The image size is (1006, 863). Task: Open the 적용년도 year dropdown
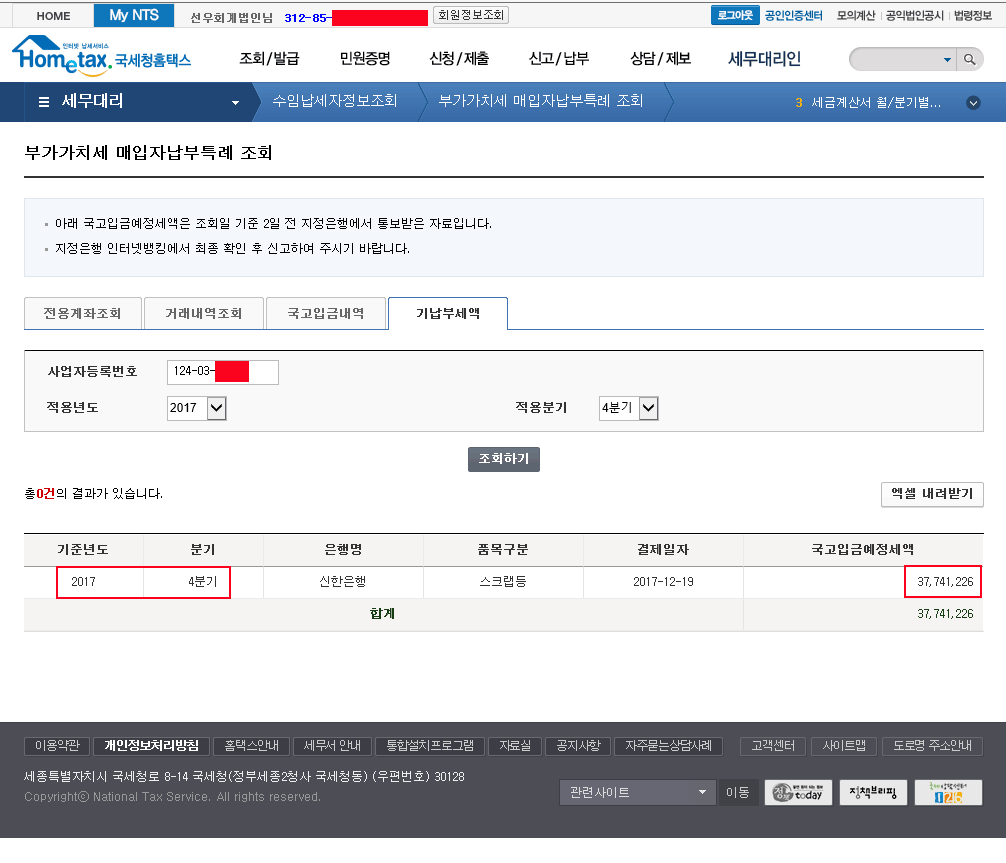(x=217, y=408)
